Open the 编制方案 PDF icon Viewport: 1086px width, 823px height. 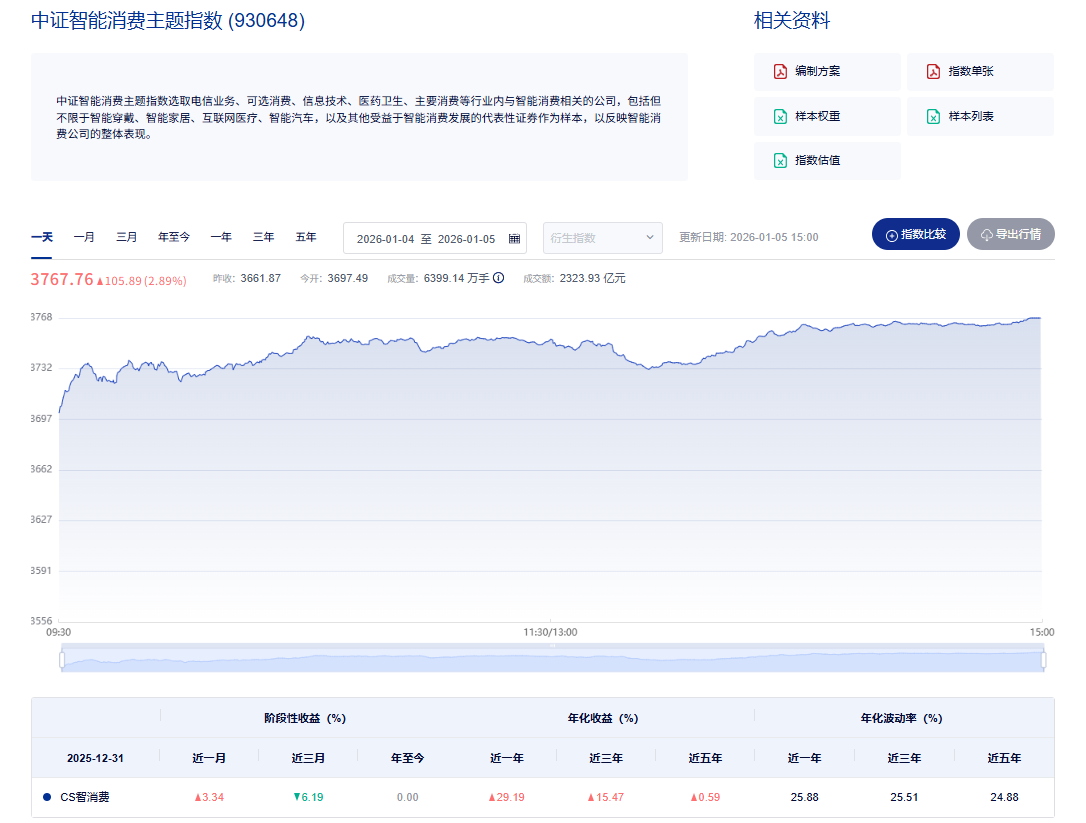tap(780, 71)
